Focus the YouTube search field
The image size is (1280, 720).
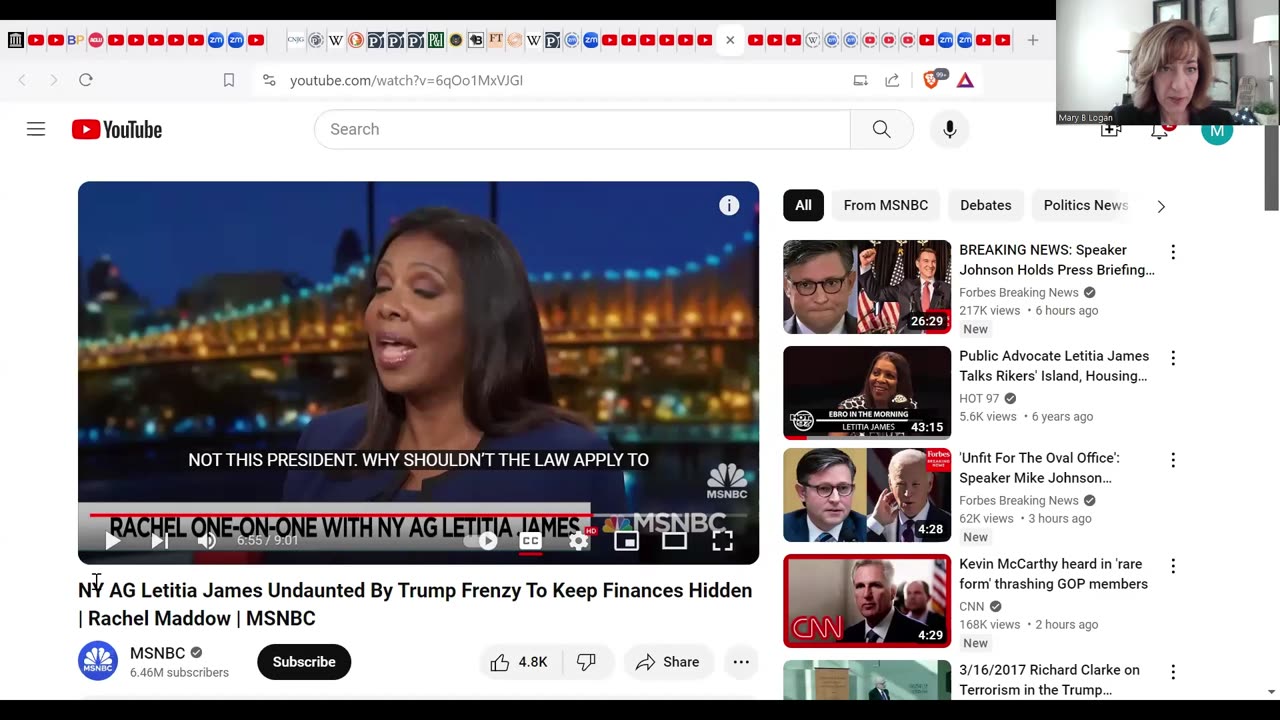click(x=582, y=129)
